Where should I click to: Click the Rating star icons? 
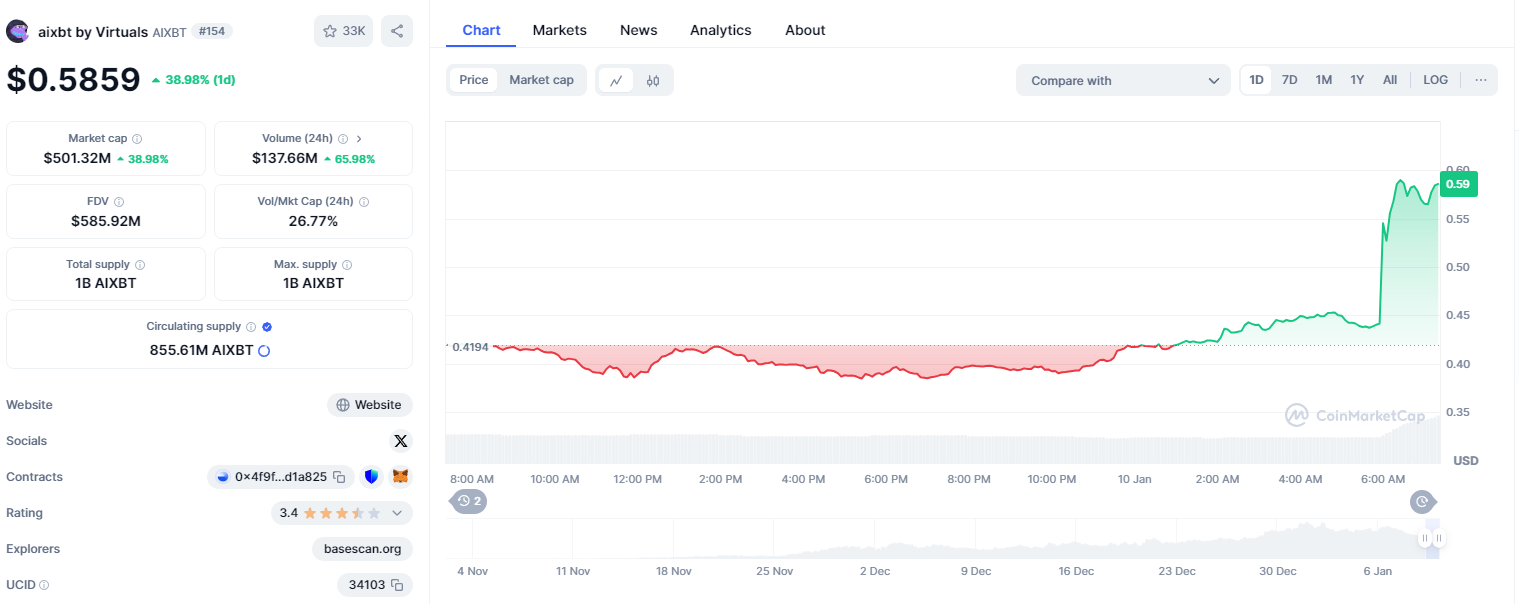coord(342,513)
